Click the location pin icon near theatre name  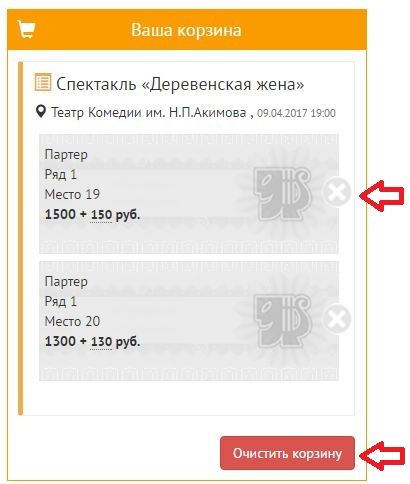[x=41, y=112]
